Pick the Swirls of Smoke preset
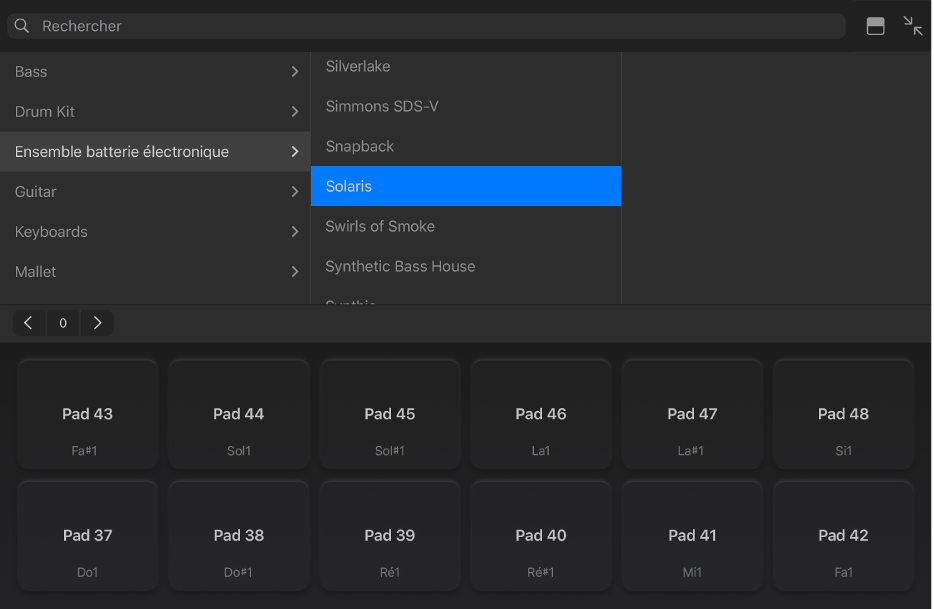 click(x=380, y=226)
